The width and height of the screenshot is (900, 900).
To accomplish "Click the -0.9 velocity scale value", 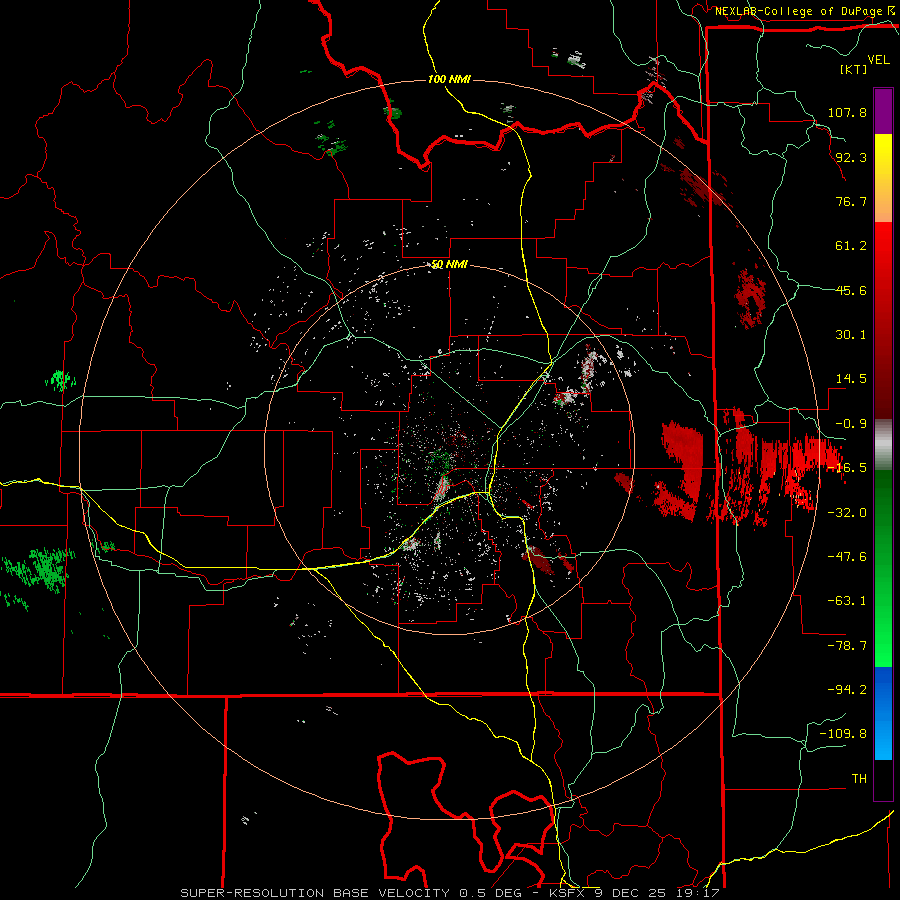I will click(851, 424).
